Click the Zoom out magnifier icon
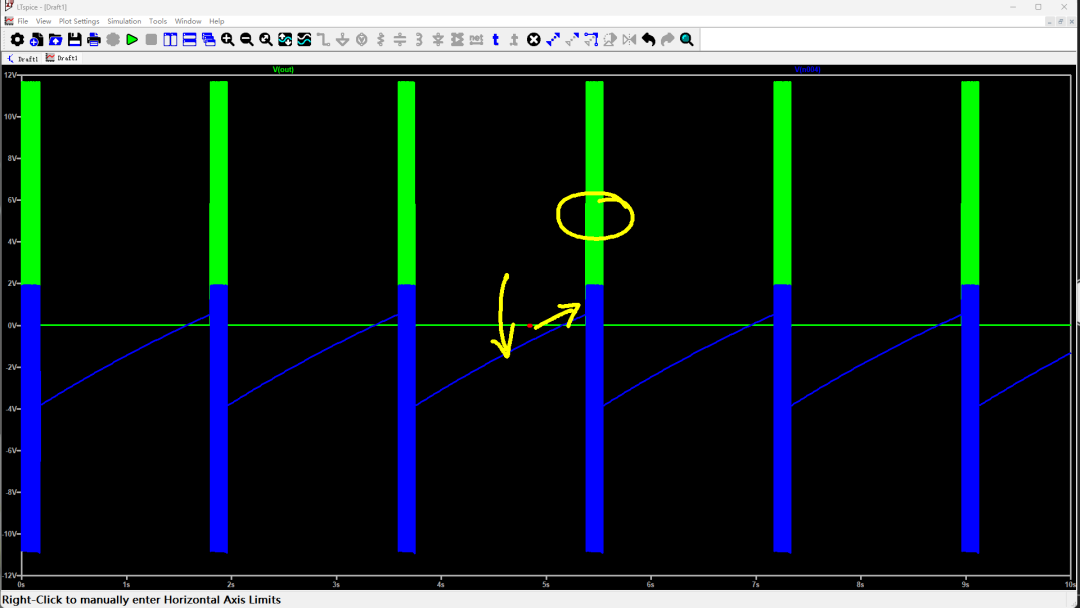The image size is (1080, 608). (247, 39)
